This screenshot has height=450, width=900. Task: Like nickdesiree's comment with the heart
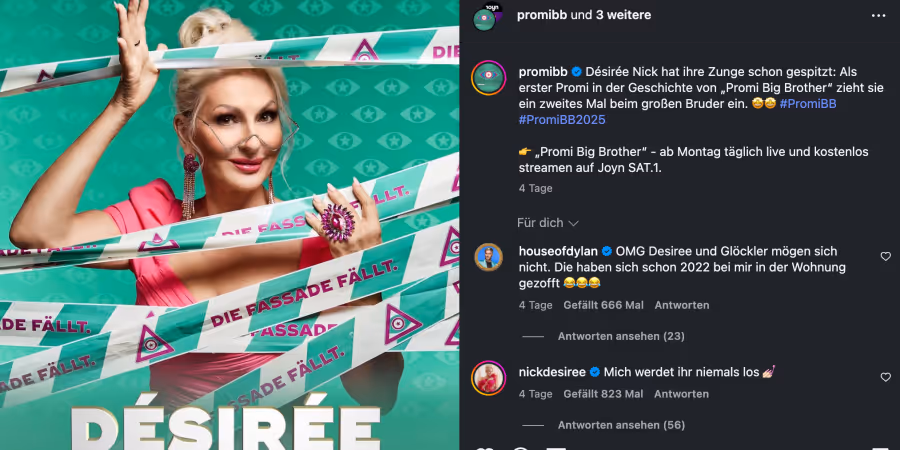(886, 377)
